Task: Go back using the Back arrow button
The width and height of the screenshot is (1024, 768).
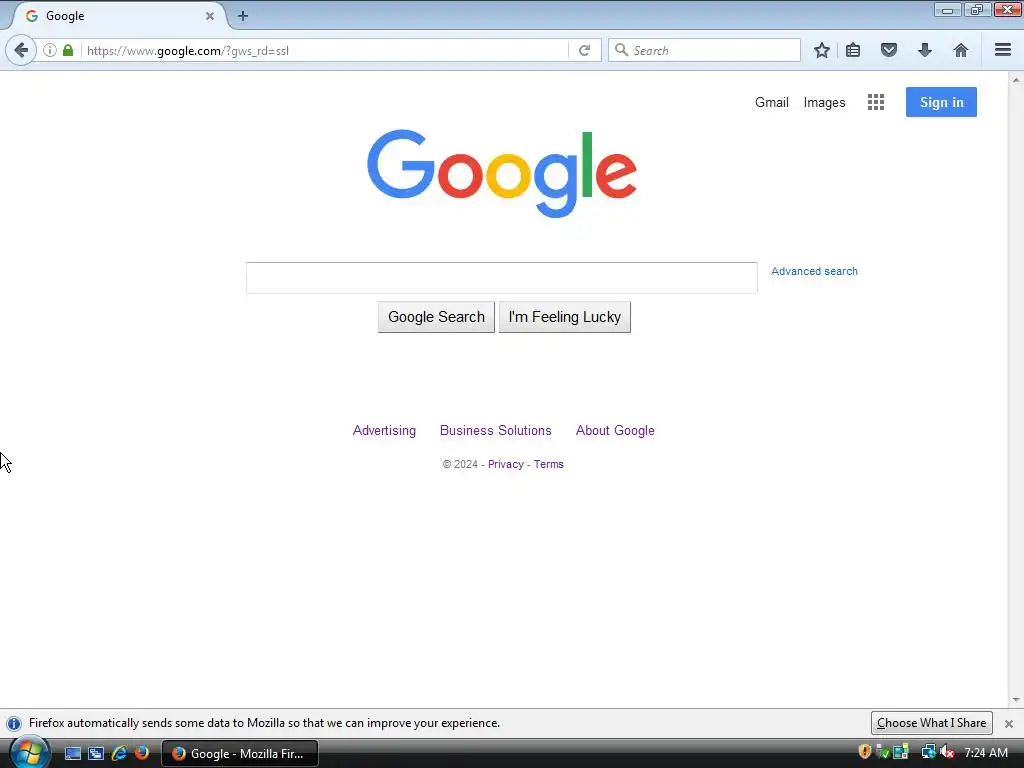Action: [x=21, y=50]
